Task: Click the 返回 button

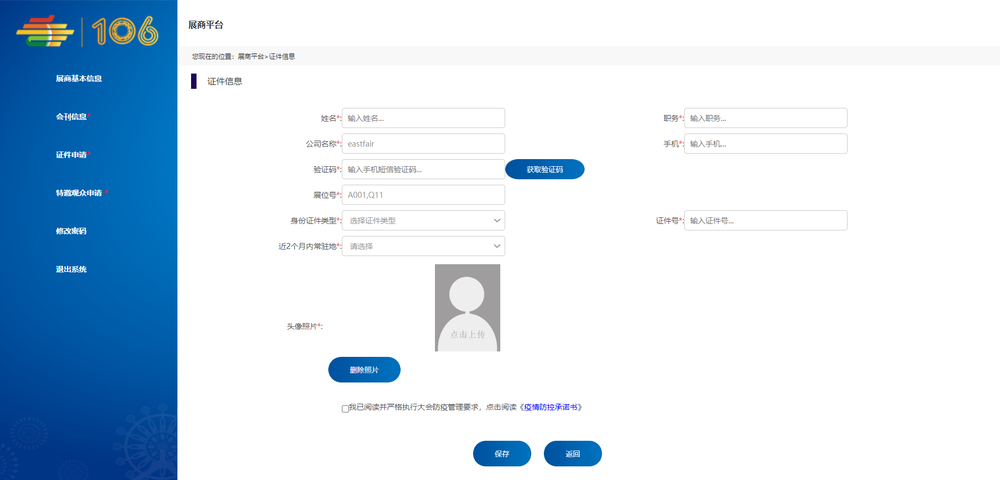Action: click(572, 454)
